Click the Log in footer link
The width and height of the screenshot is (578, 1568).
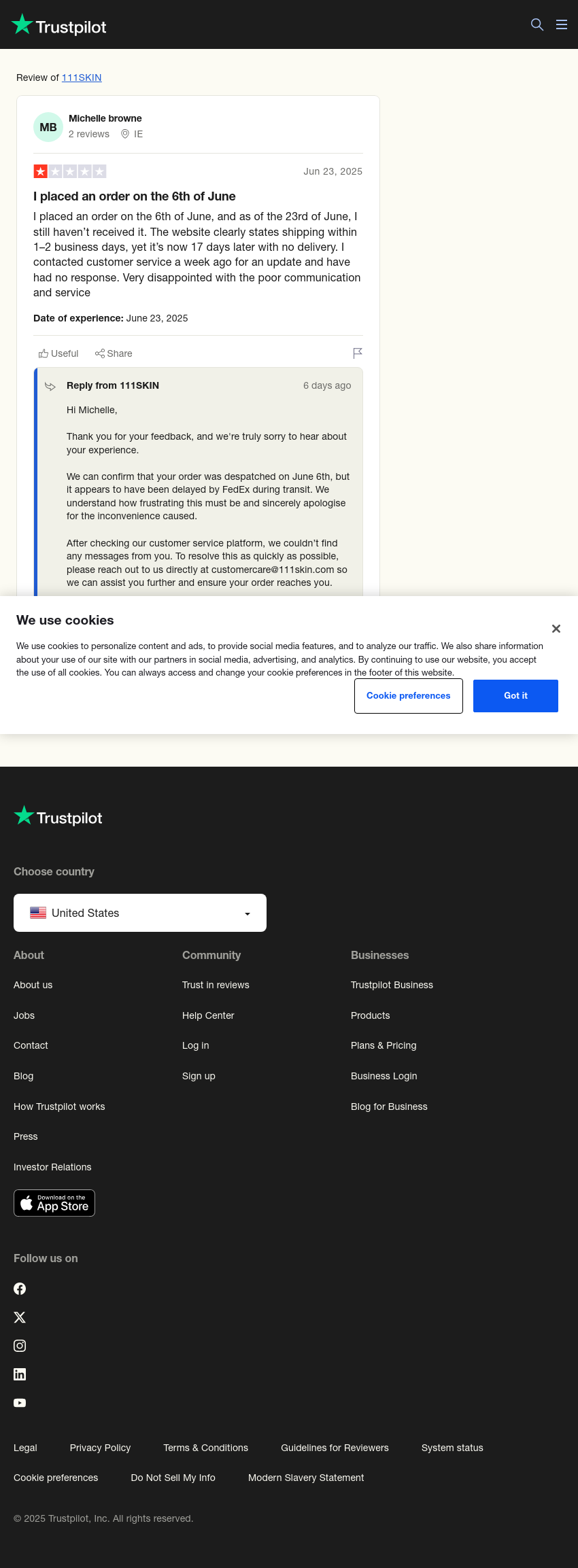196,1045
